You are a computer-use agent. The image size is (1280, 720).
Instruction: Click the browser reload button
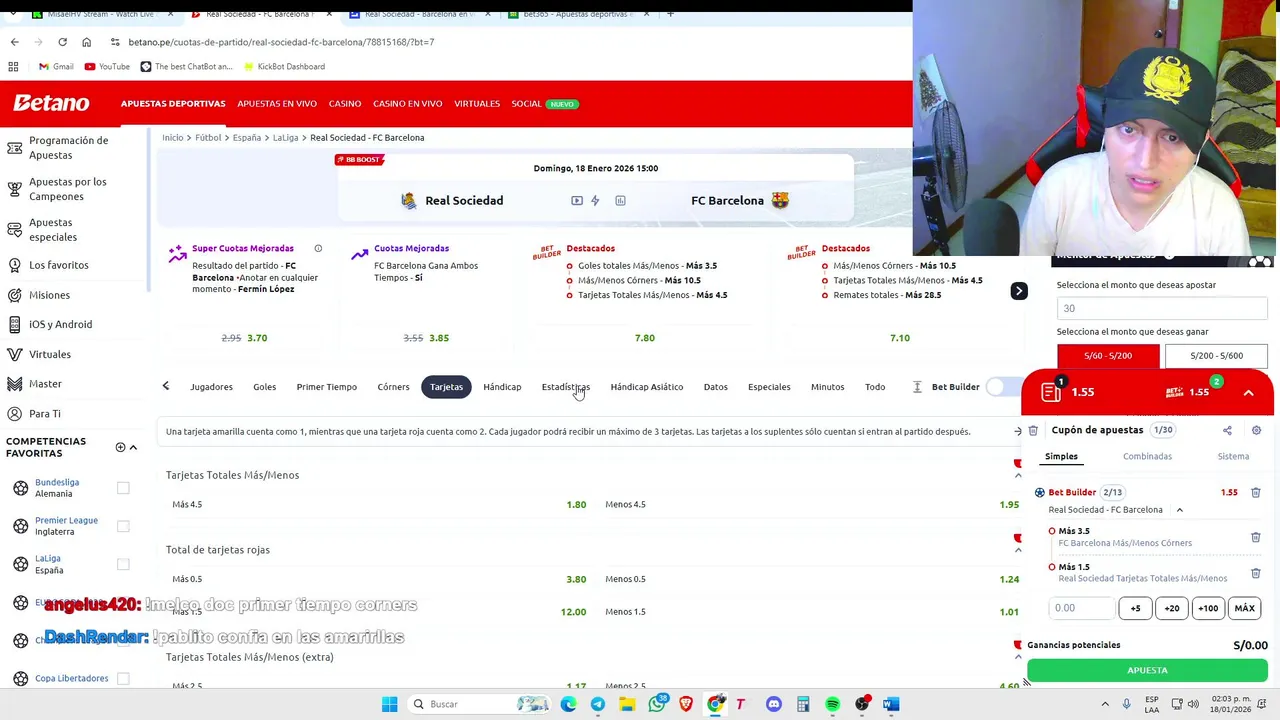click(62, 42)
